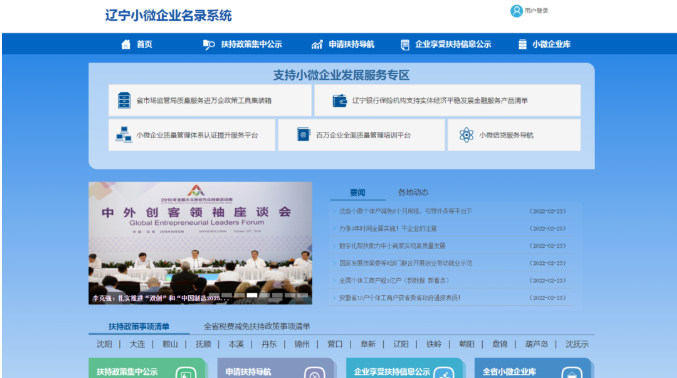Click the 中外创客领袖座谈会 carousel image
Image resolution: width=677 pixels, height=378 pixels.
200,243
